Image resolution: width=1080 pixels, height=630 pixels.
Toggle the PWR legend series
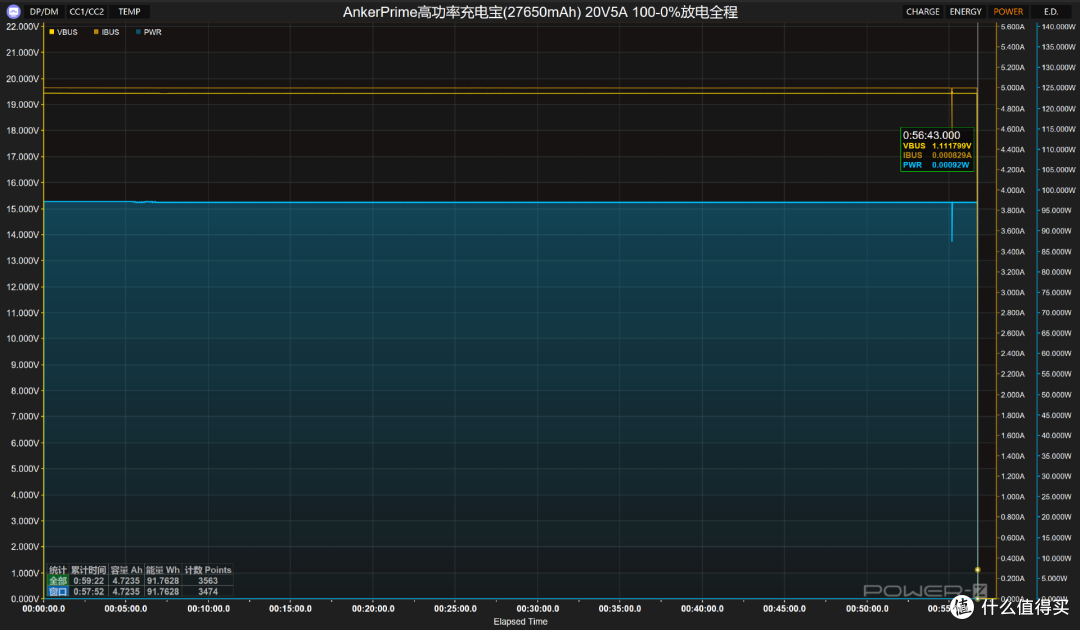(149, 32)
